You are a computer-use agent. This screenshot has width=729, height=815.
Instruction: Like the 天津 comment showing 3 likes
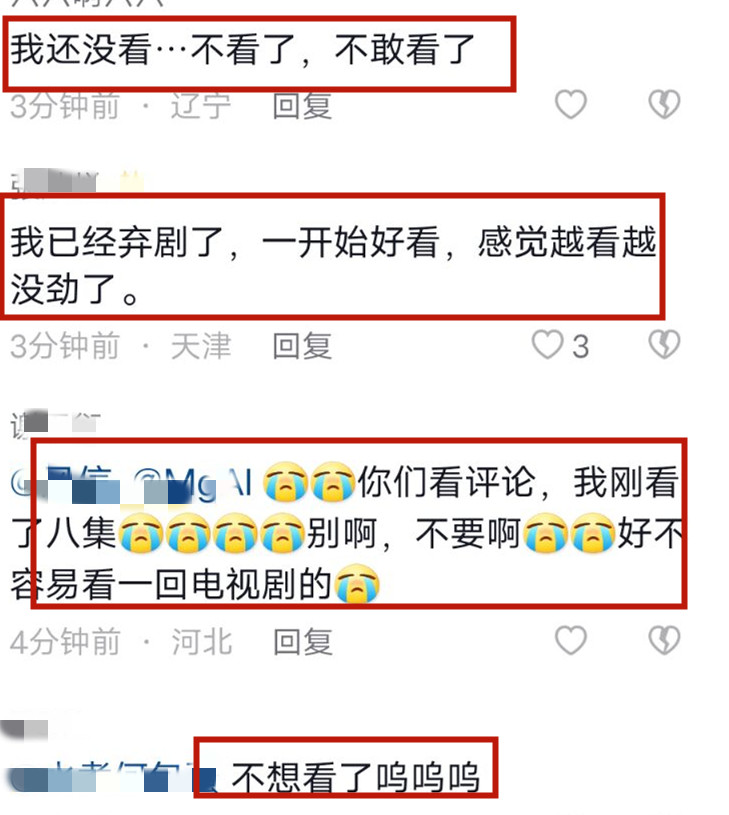[547, 345]
